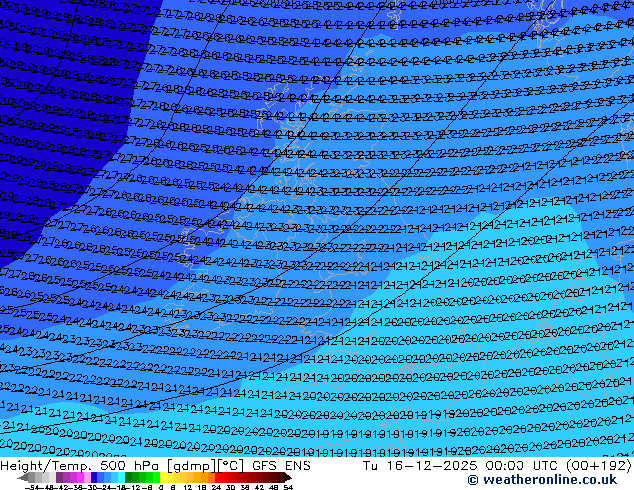Click the 'Tu 16-12-2025' date text
The height and width of the screenshot is (490, 634).
420,466
